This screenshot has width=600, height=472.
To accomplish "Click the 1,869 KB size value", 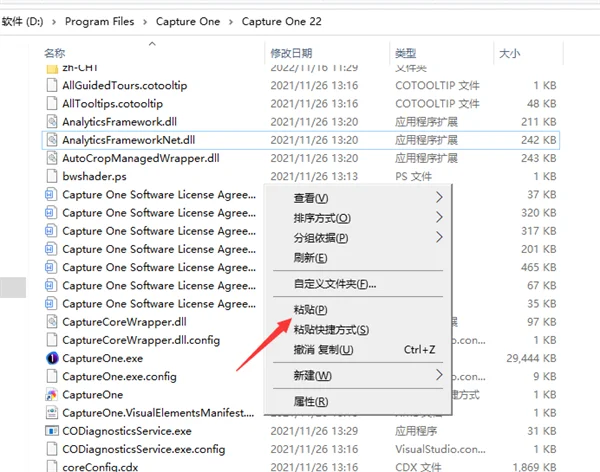I will 534,467.
